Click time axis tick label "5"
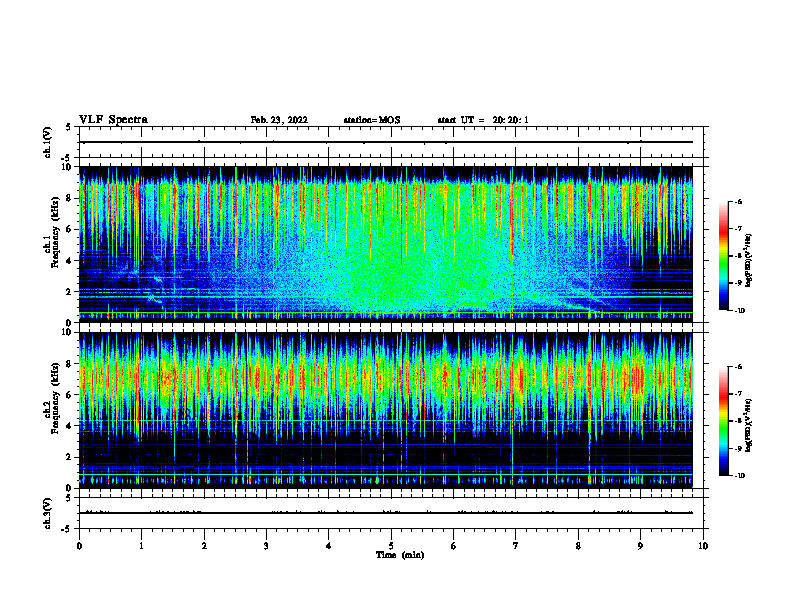Image resolution: width=792 pixels, height=612 pixels. click(391, 546)
